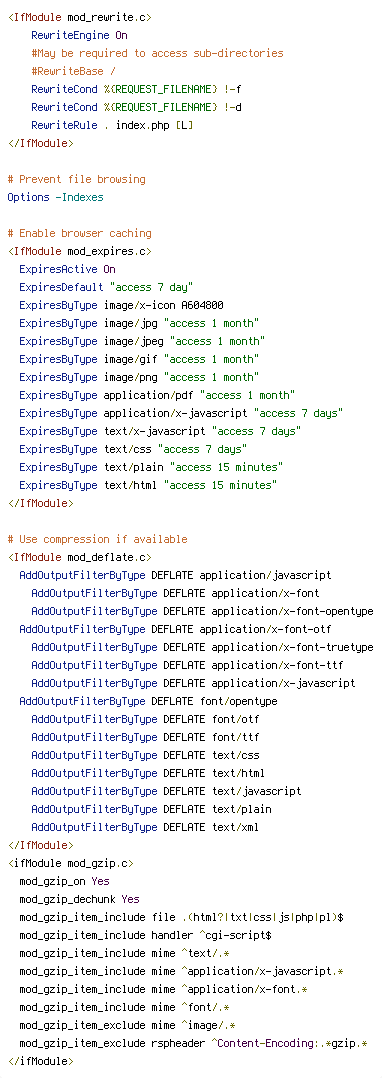Click the Options -Indexes directive
The height and width of the screenshot is (1078, 382).
click(56, 197)
